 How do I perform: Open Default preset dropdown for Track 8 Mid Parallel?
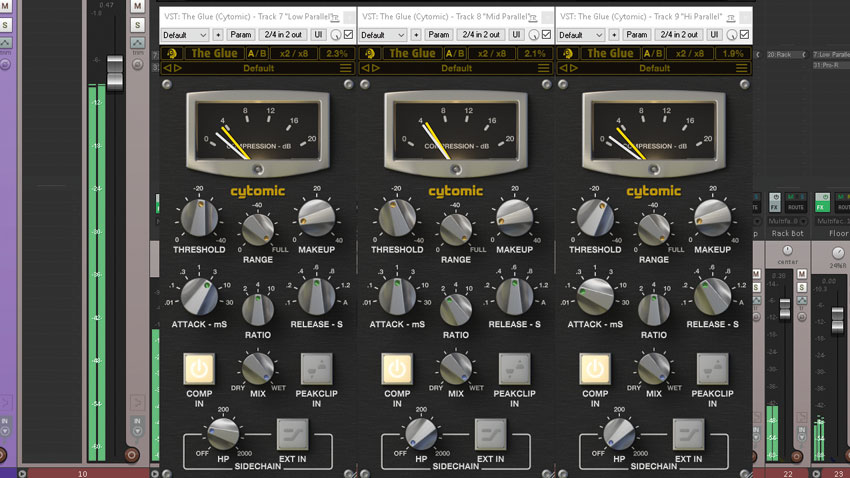point(383,35)
